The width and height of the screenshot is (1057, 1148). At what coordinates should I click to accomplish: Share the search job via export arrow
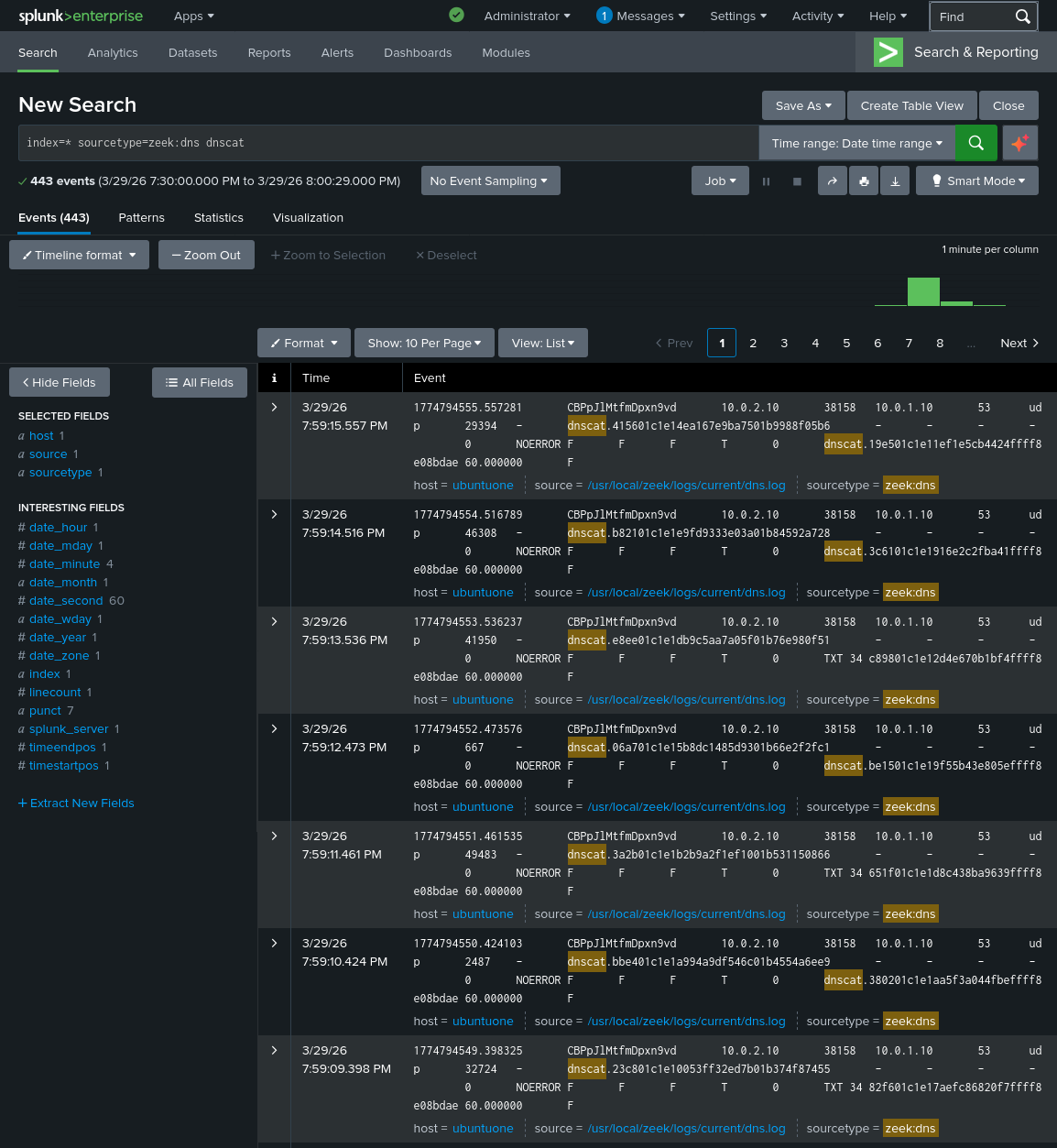(x=833, y=180)
